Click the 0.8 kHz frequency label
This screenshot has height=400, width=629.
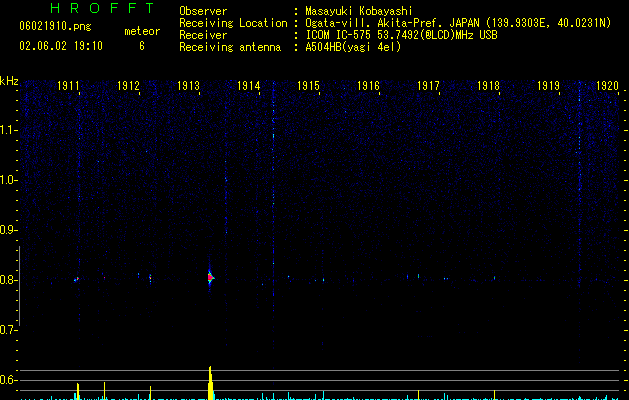click(x=8, y=280)
